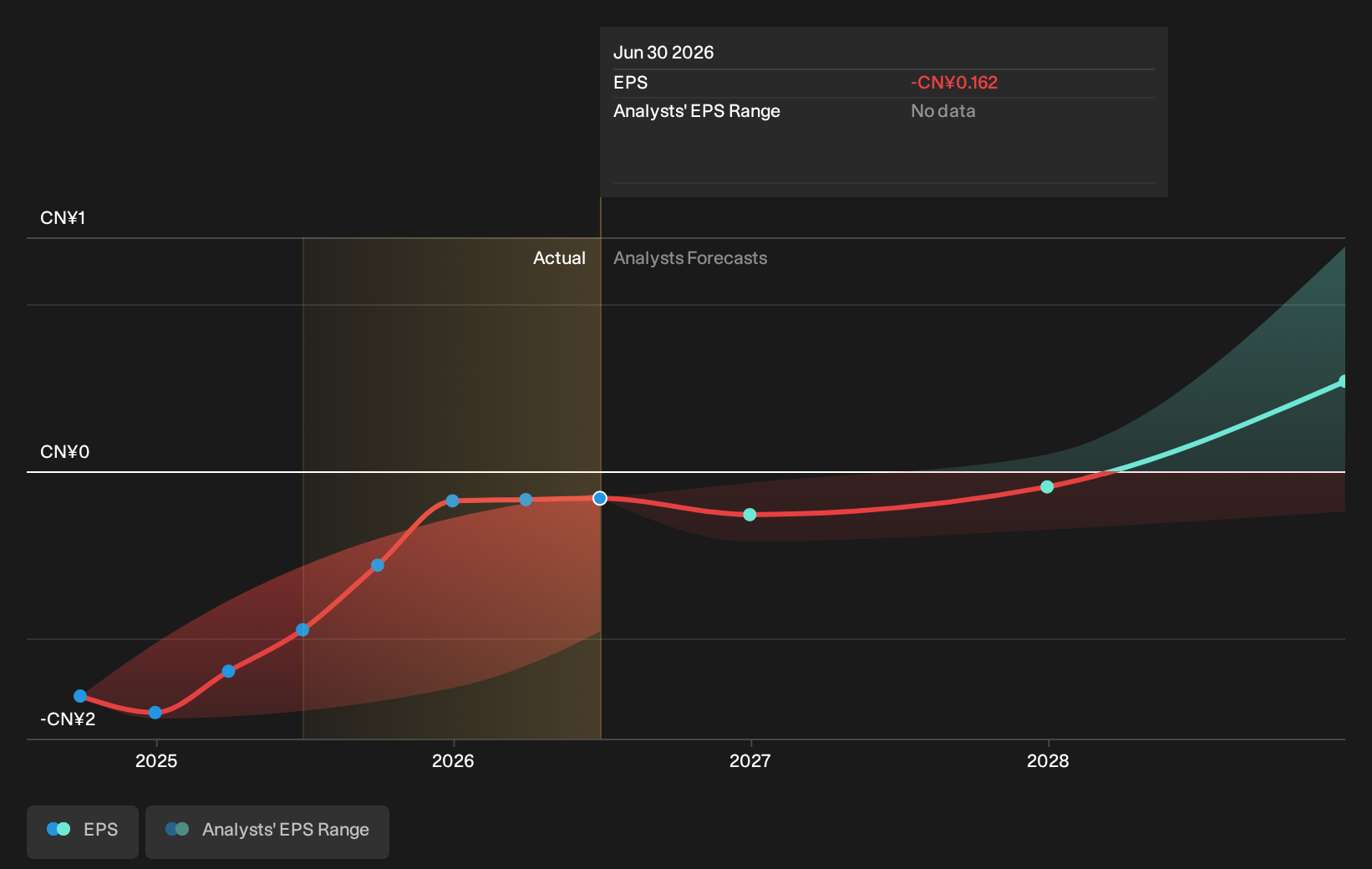
Task: Click the two-dot icon in EPS legend
Action: coord(58,829)
